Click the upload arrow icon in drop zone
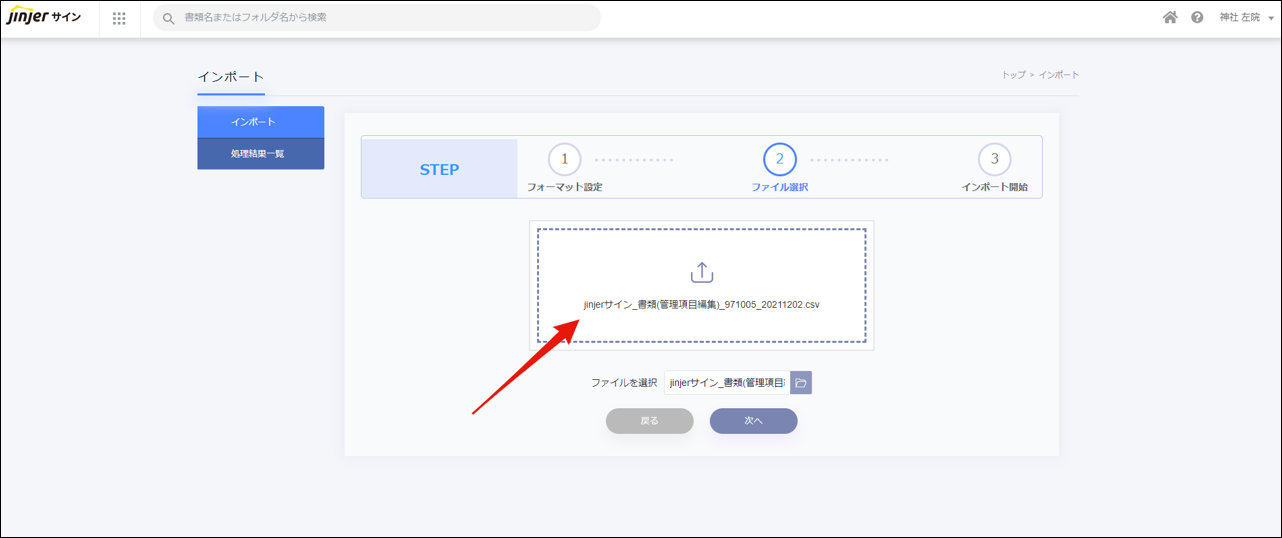Viewport: 1282px width, 538px height. pos(702,272)
